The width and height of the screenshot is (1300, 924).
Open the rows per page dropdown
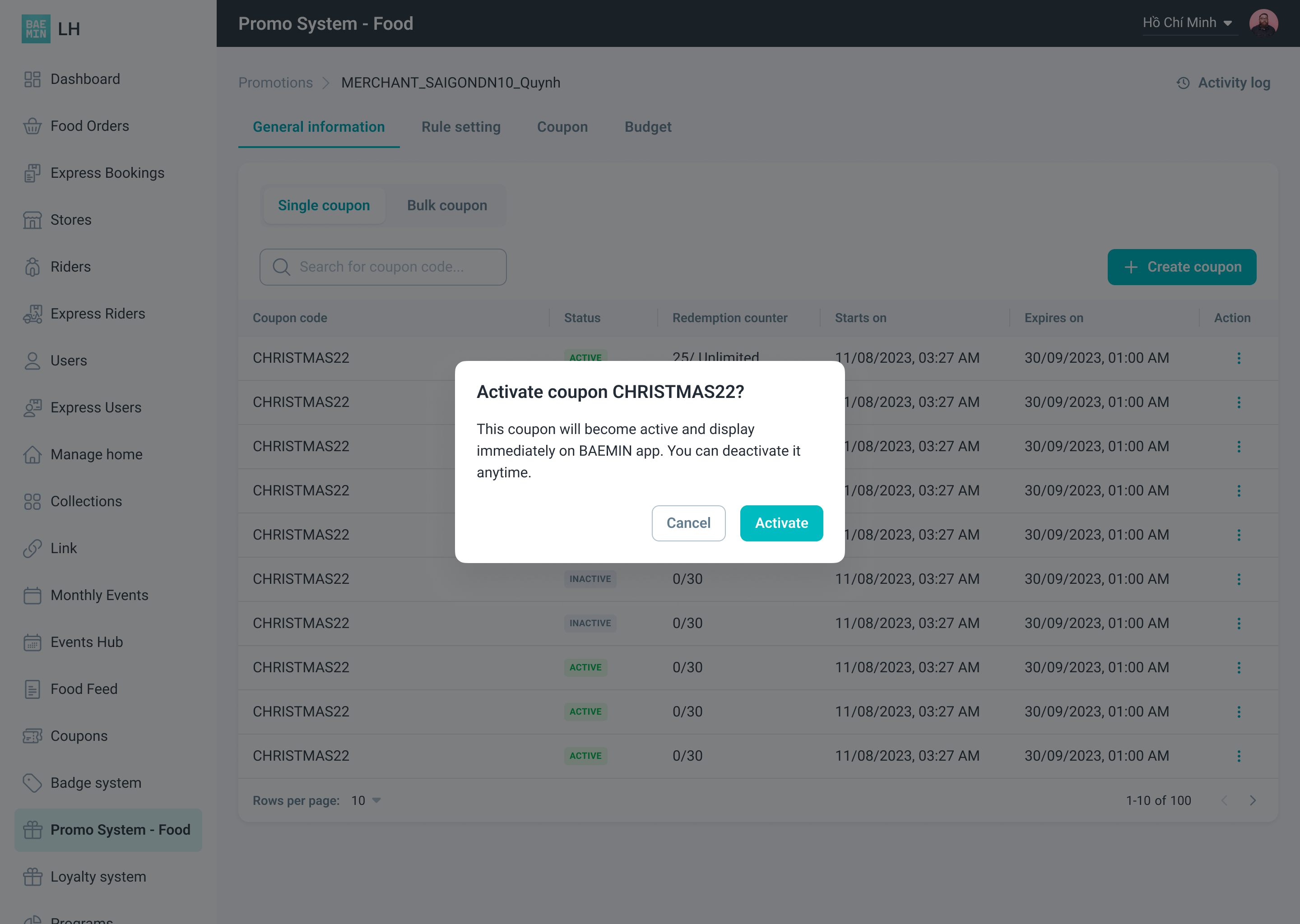coord(366,800)
